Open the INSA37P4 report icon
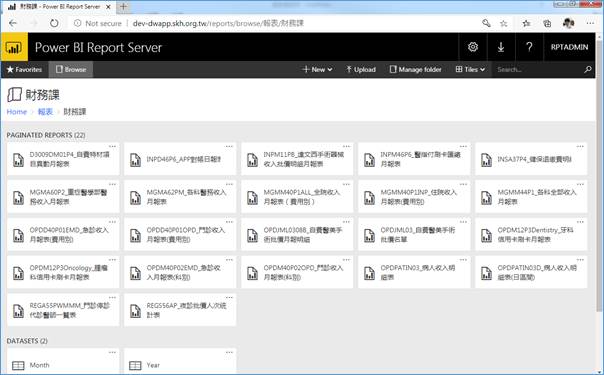The height and width of the screenshot is (375, 604). (x=486, y=160)
